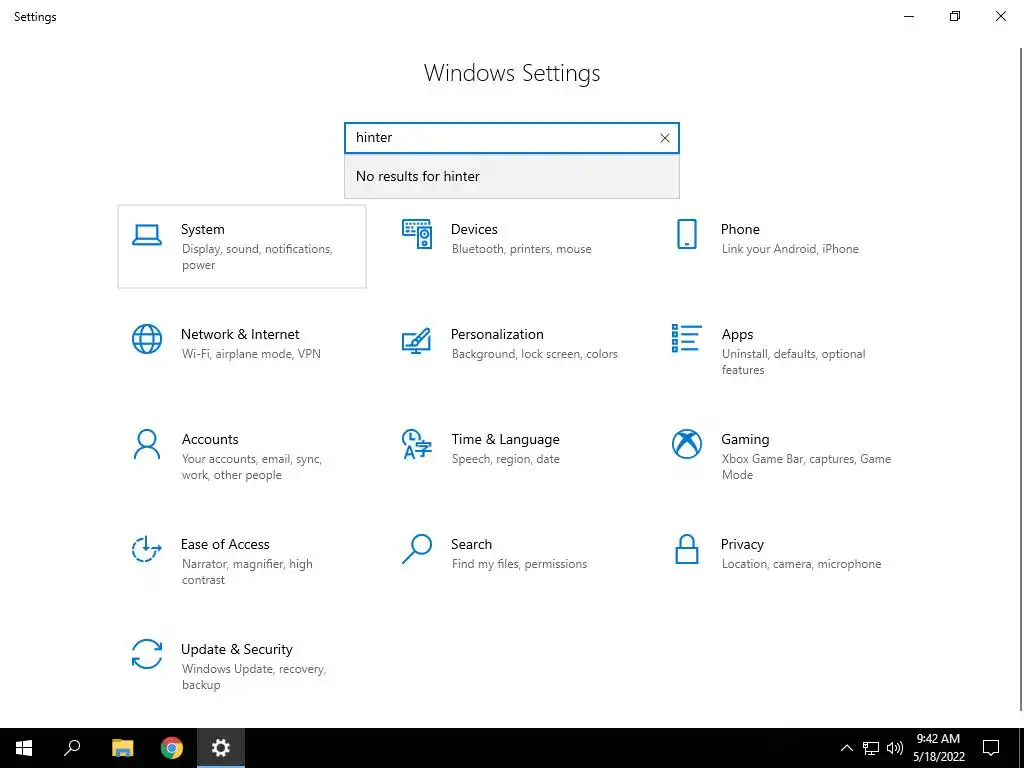Image resolution: width=1024 pixels, height=768 pixels.
Task: Open the Time & Language icon
Action: (417, 444)
